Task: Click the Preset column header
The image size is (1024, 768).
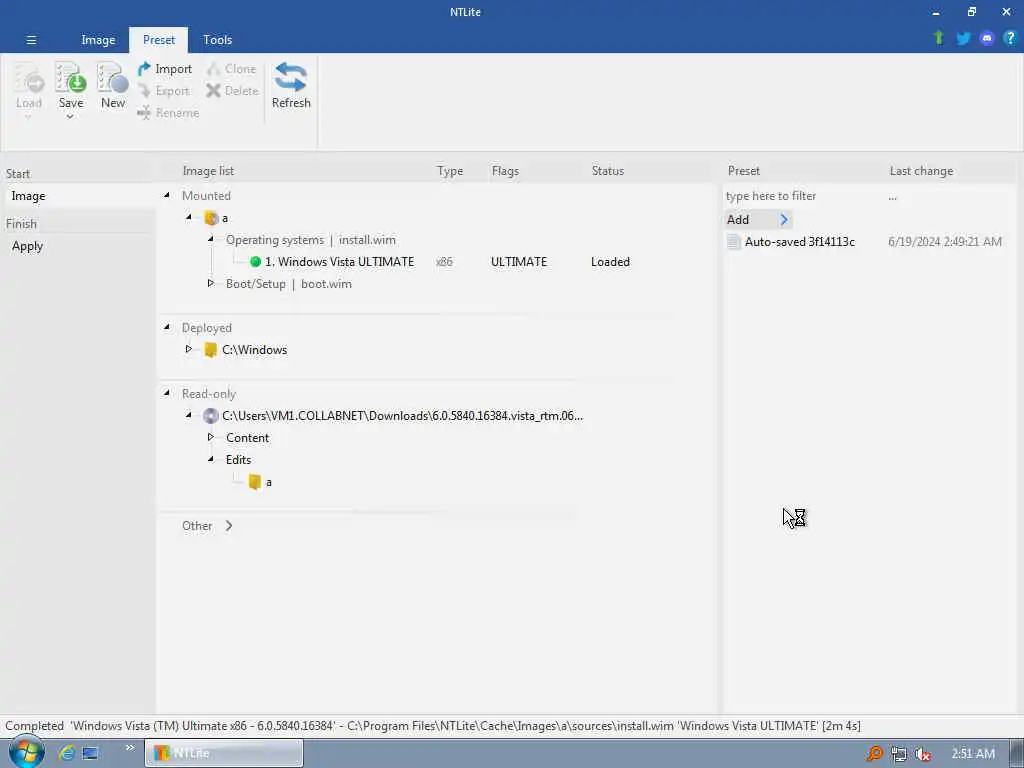Action: coord(743,171)
